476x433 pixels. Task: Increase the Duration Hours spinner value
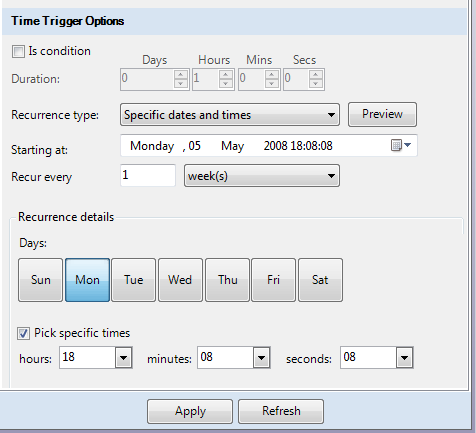[226, 75]
